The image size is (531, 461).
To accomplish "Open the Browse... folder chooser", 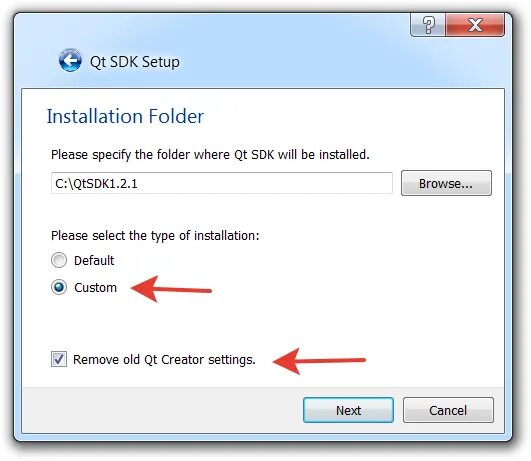I will point(446,183).
